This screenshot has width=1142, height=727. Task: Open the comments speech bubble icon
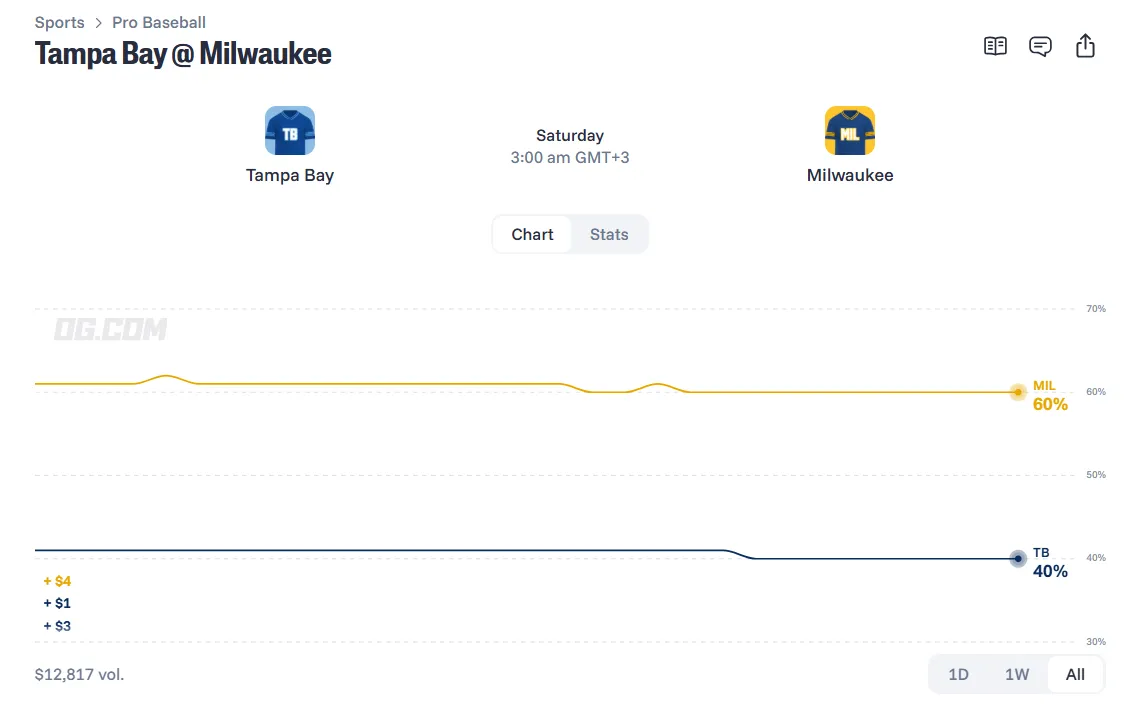coord(1040,47)
